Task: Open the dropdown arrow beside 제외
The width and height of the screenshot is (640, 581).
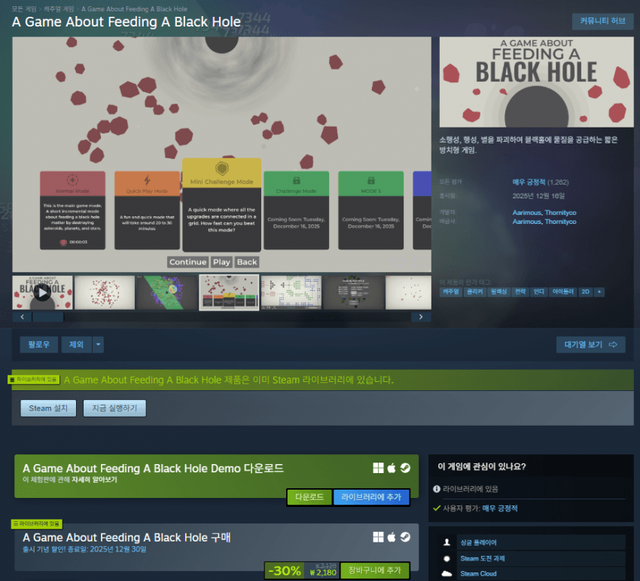Action: (98, 345)
